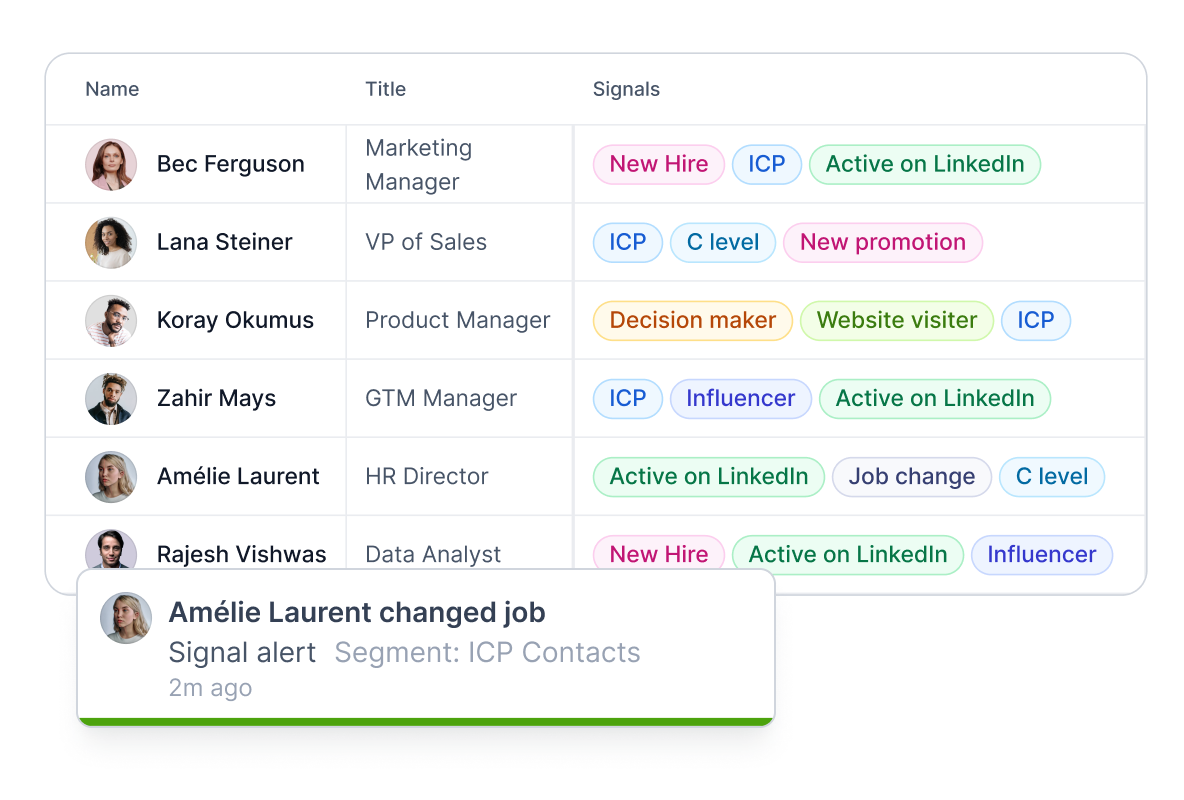Click the Name column header
This screenshot has height=800, width=1184.
(x=112, y=89)
